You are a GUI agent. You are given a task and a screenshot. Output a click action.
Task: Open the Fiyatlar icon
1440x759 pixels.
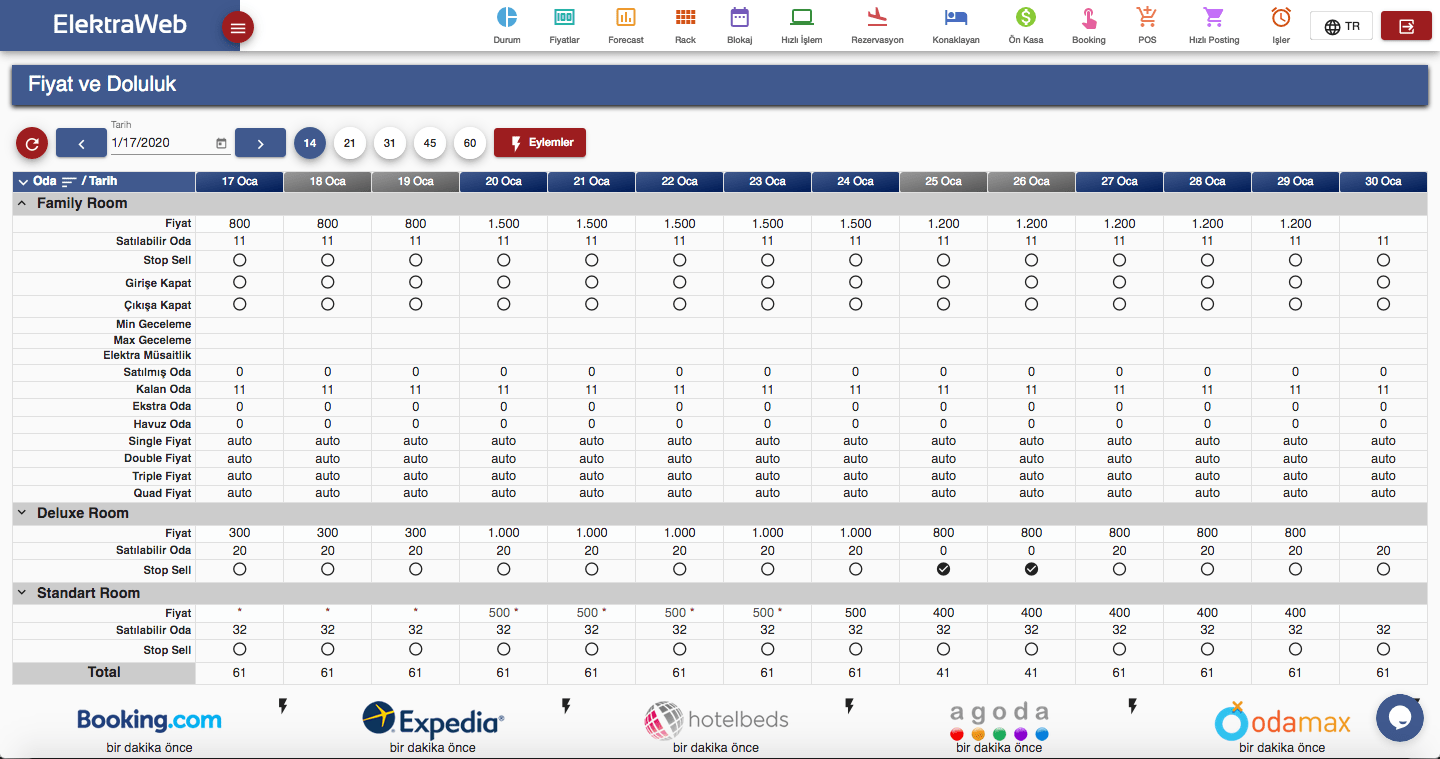564,17
